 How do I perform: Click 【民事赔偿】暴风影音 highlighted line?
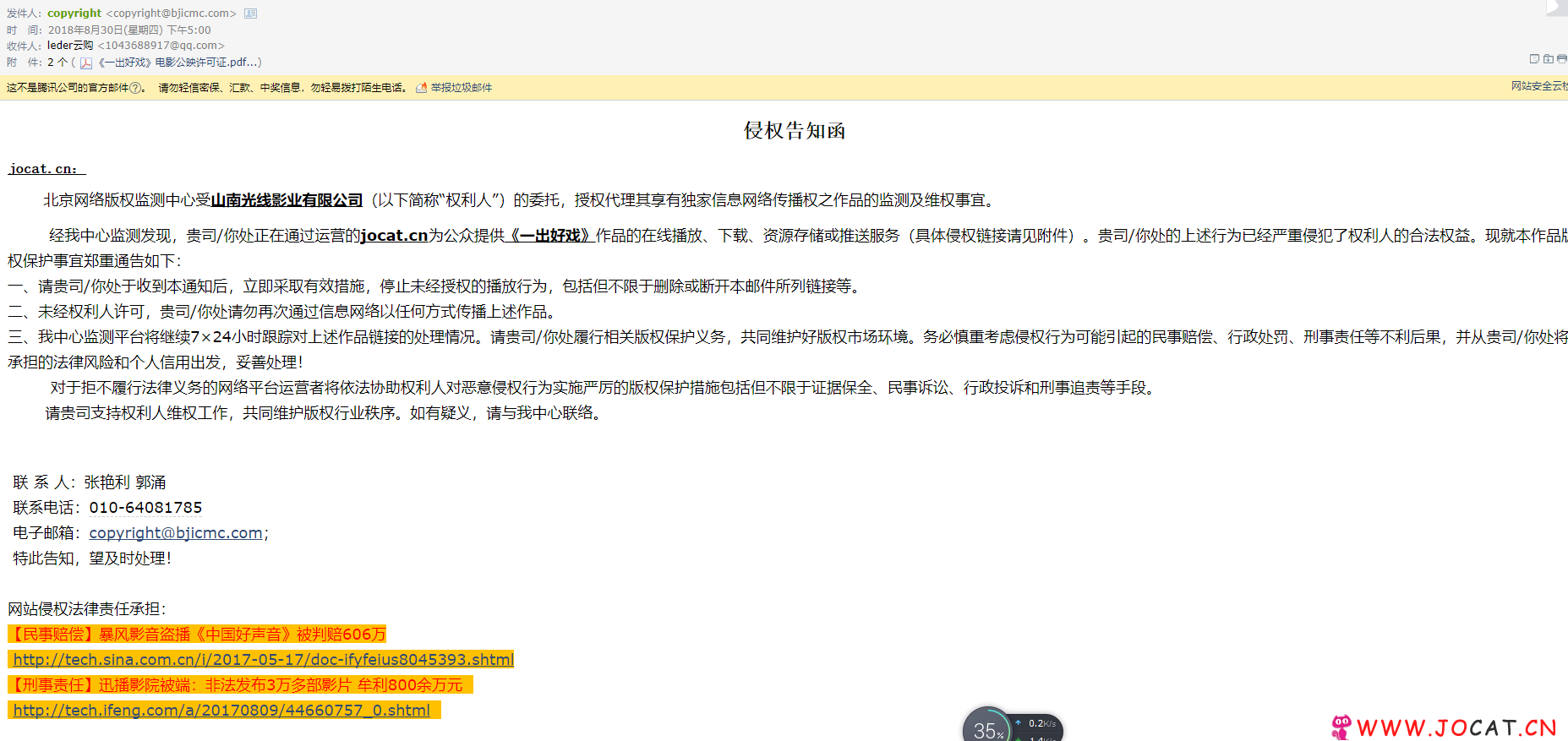[197, 635]
